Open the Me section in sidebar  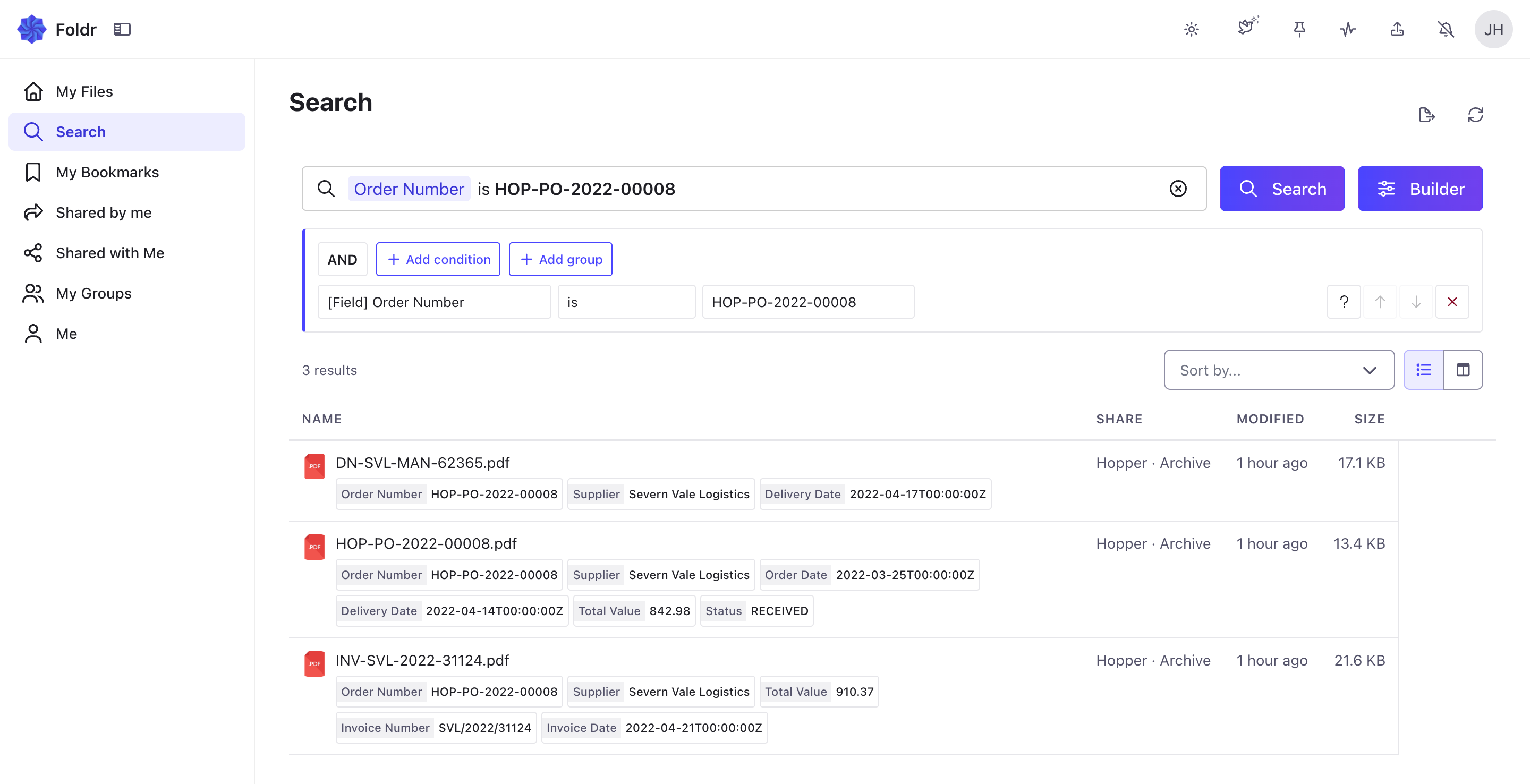pyautogui.click(x=126, y=334)
